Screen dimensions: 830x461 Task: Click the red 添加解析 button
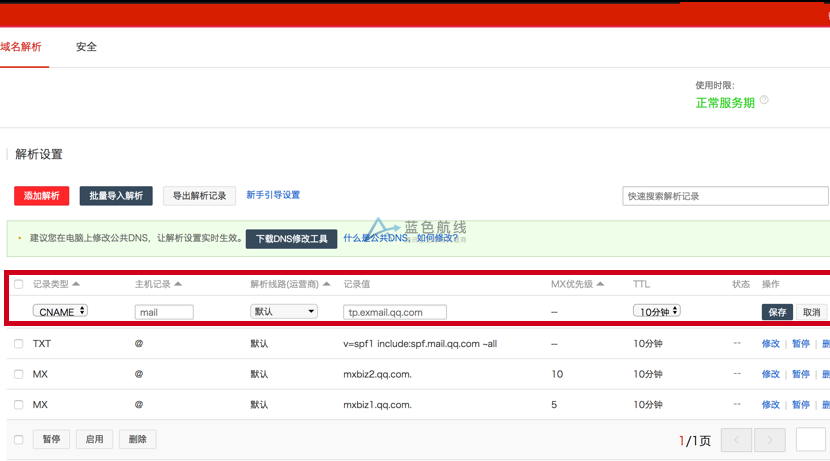point(41,196)
